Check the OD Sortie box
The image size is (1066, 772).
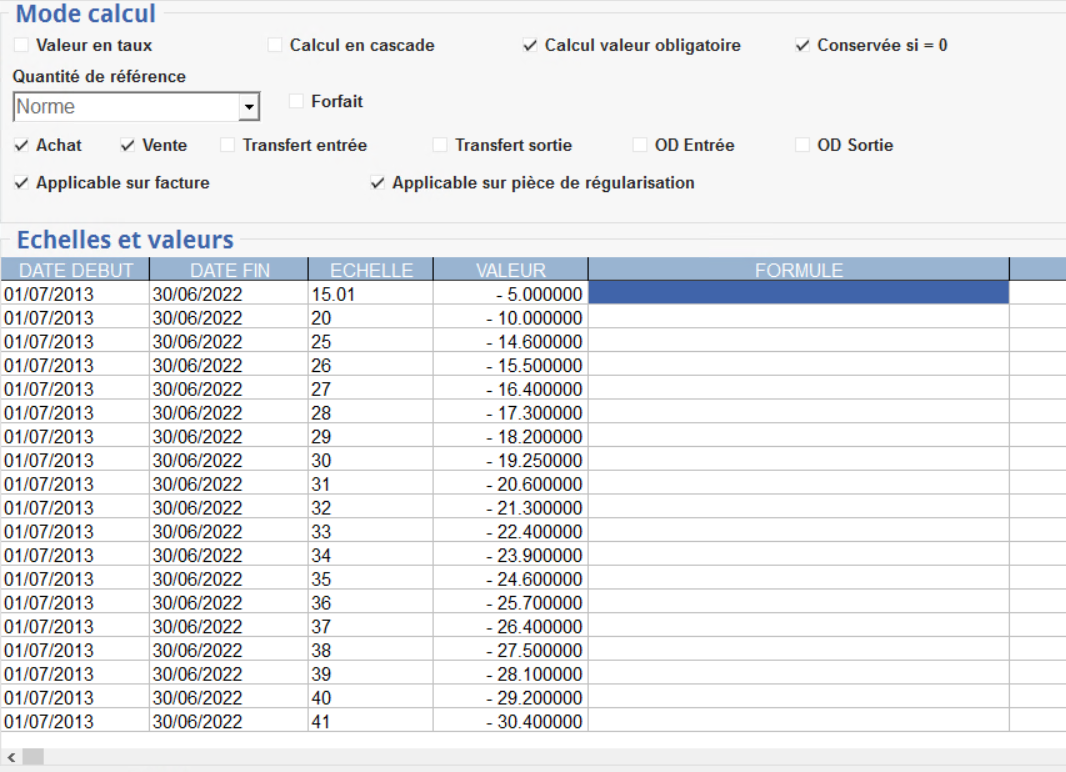[x=802, y=145]
